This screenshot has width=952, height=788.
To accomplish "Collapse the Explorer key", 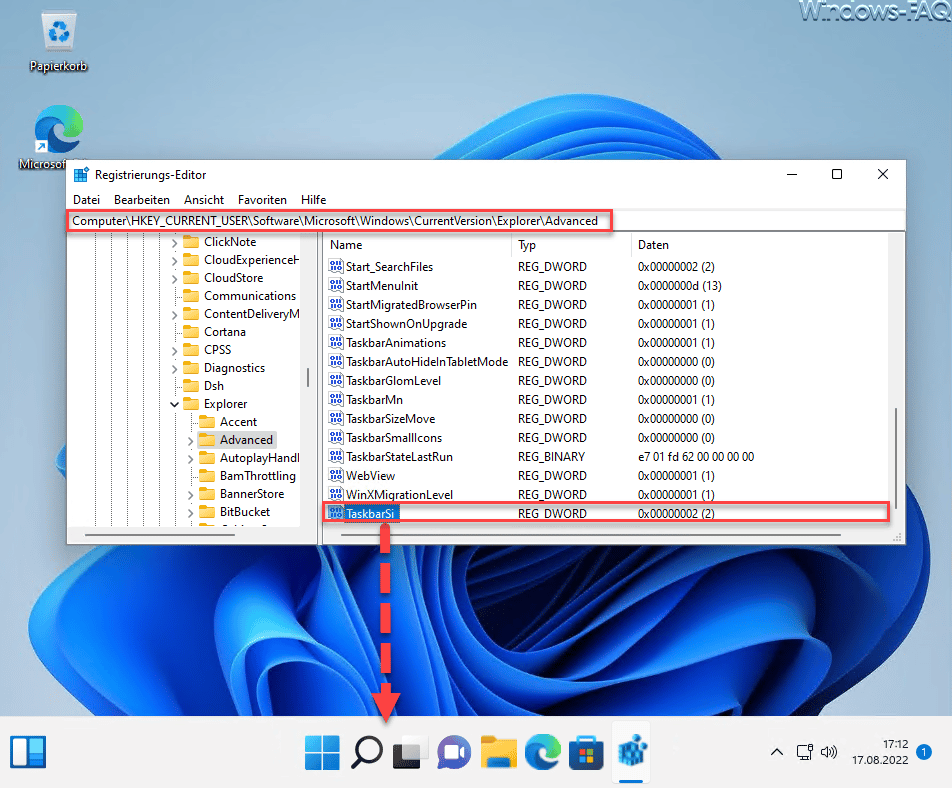I will coord(175,404).
